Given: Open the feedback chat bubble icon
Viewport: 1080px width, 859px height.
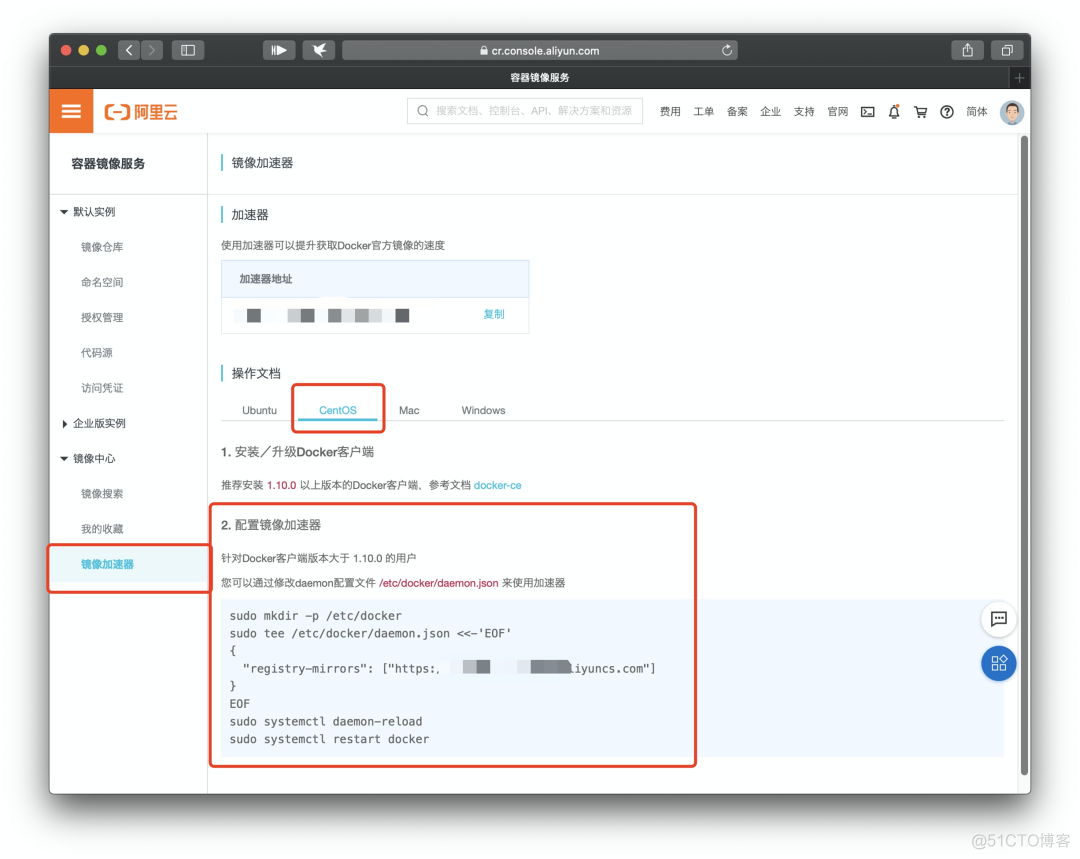Looking at the screenshot, I should (998, 619).
